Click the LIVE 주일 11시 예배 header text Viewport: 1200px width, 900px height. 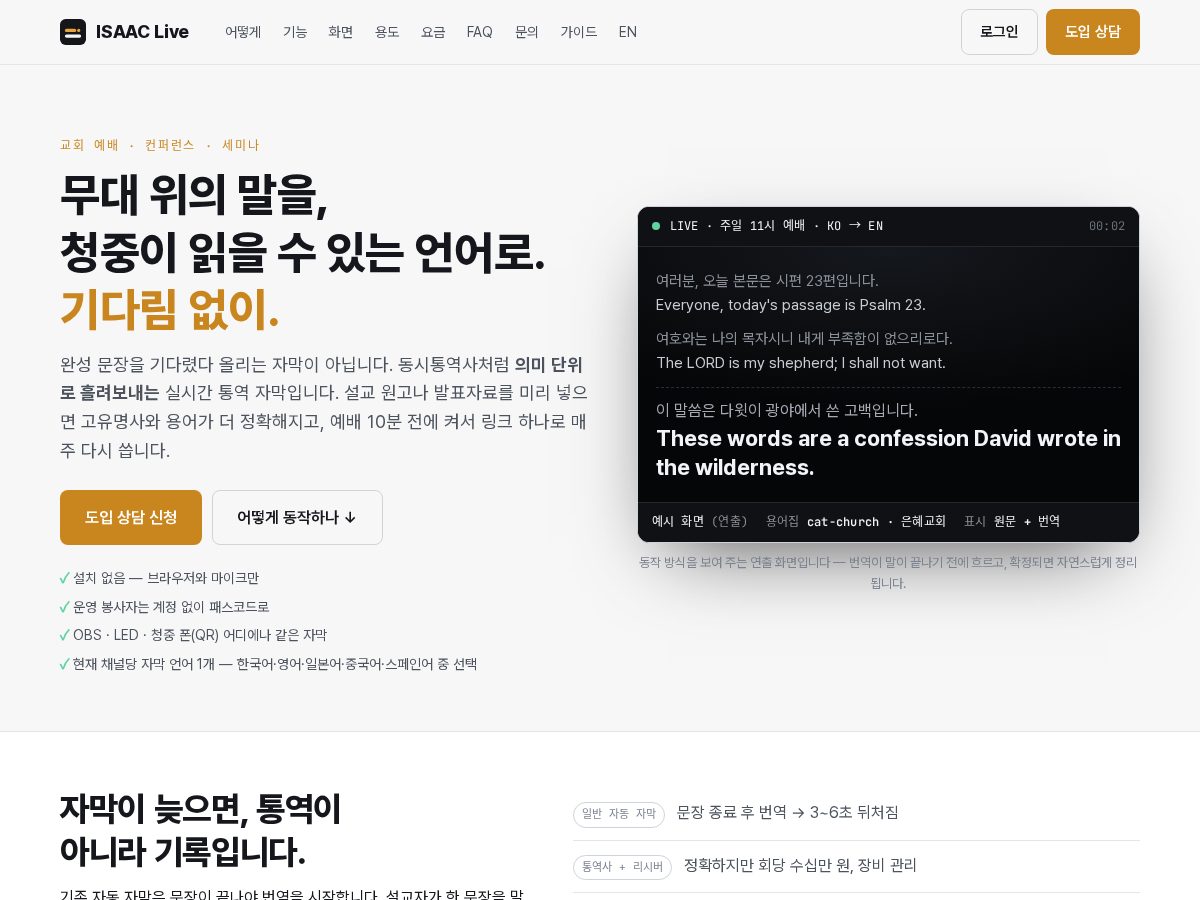pyautogui.click(x=776, y=226)
